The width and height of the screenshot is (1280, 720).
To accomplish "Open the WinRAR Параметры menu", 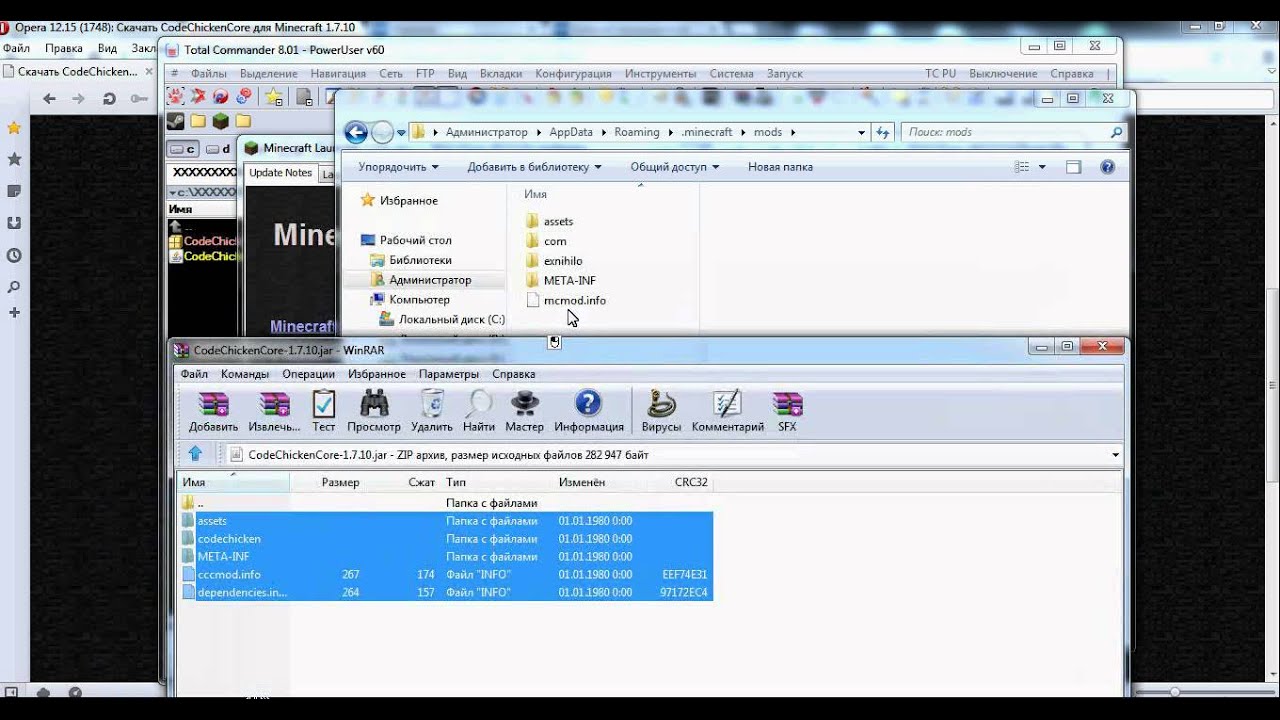I will pos(449,374).
